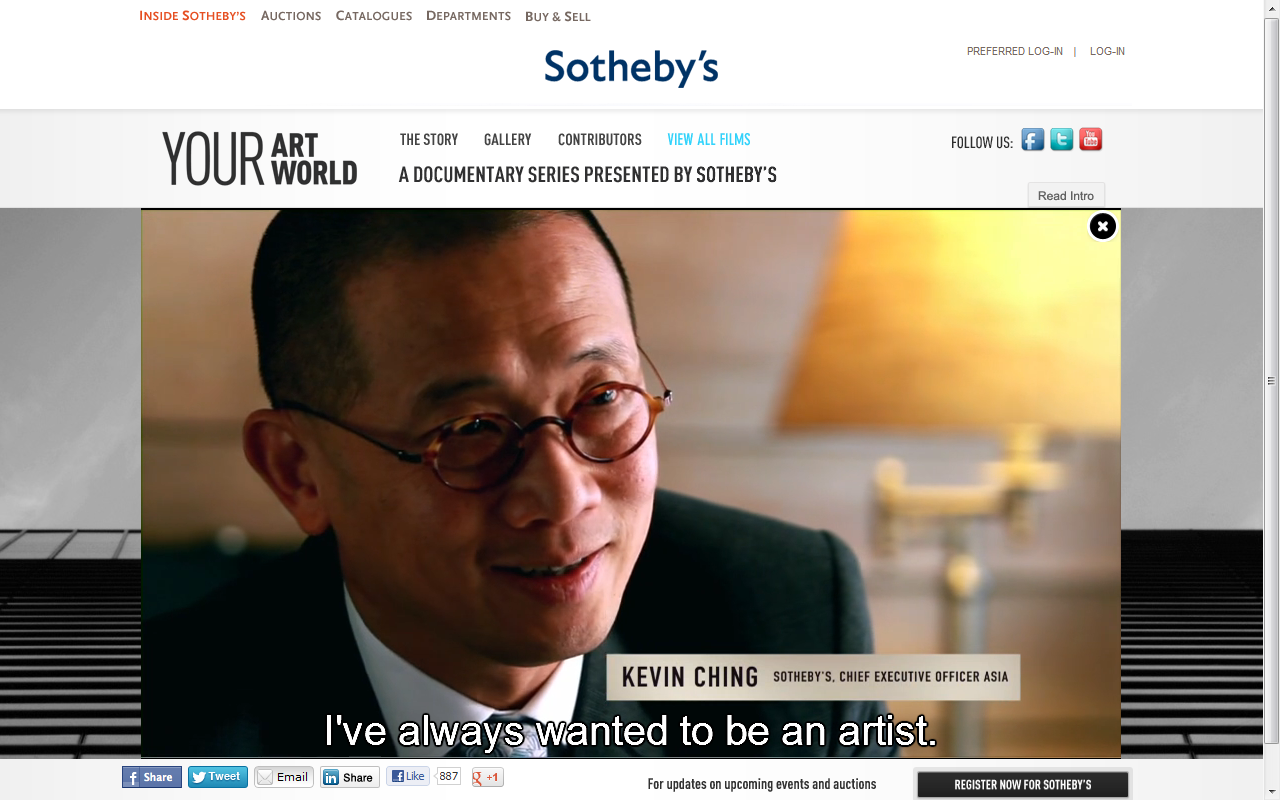The height and width of the screenshot is (800, 1280).
Task: Go to The Story section
Action: [x=429, y=140]
